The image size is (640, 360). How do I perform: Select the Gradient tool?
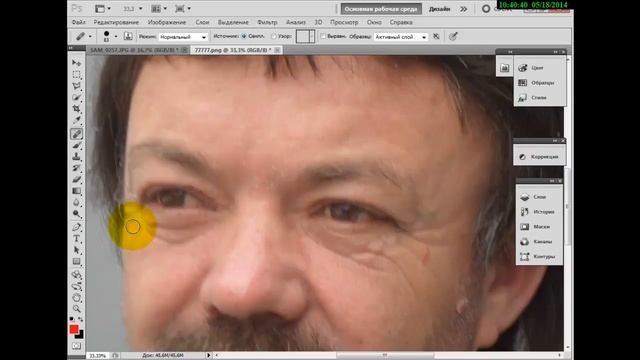tap(76, 191)
